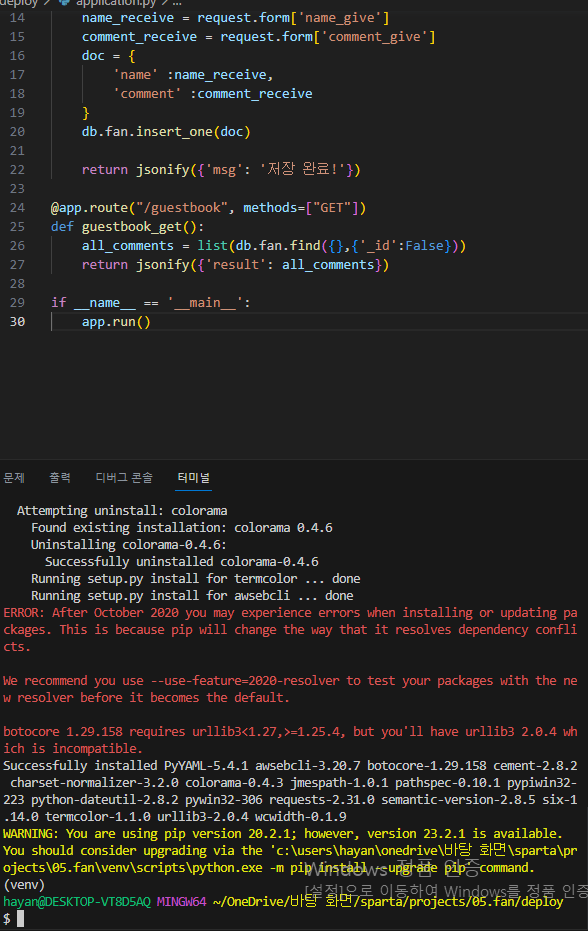Place cursor on name_receive in line 14
The width and height of the screenshot is (588, 931).
[x=128, y=18]
